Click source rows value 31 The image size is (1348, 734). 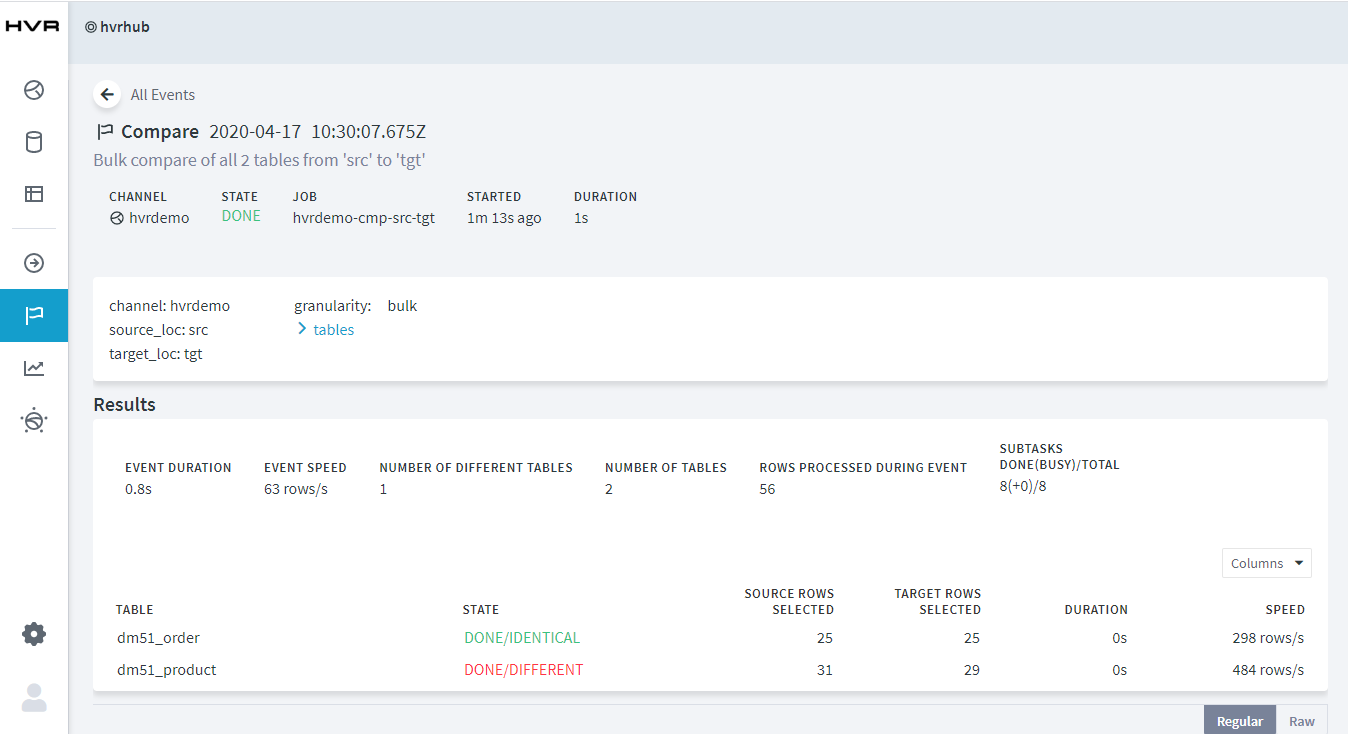[825, 670]
